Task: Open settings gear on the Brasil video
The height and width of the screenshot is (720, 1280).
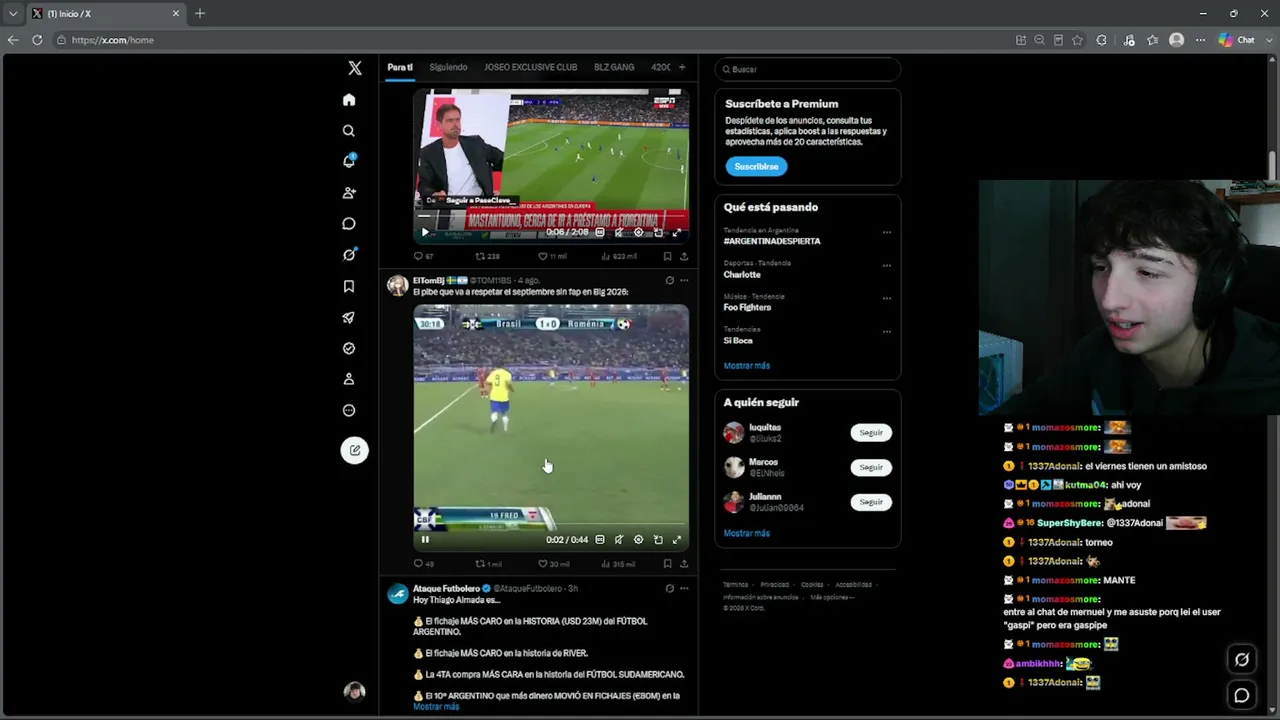Action: [638, 540]
